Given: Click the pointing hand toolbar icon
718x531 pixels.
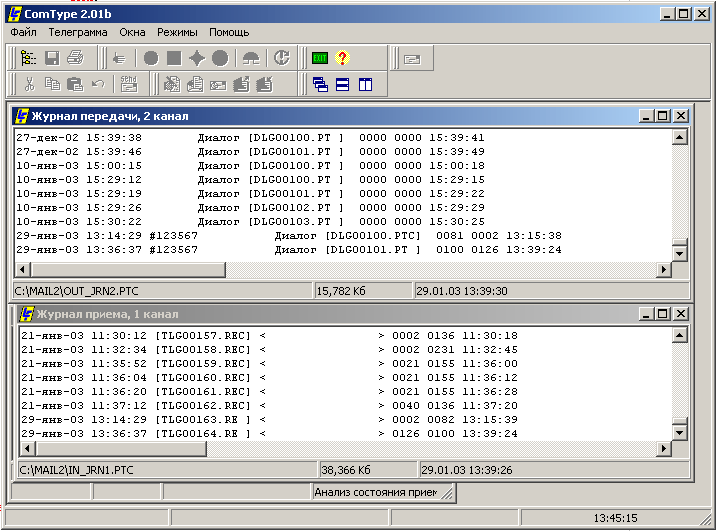Looking at the screenshot, I should pyautogui.click(x=120, y=58).
